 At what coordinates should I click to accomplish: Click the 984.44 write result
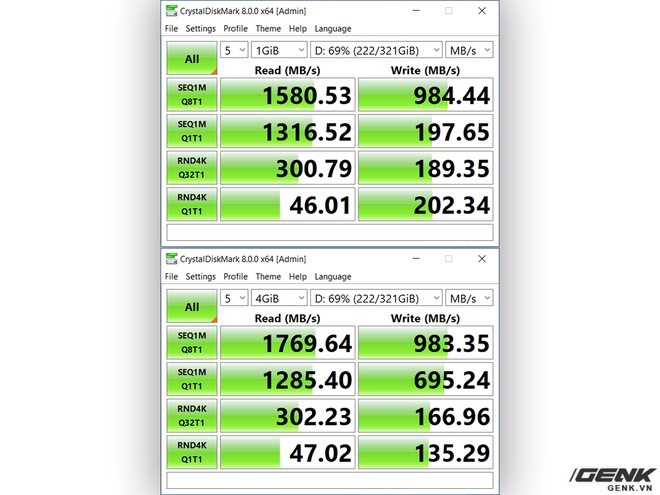pyautogui.click(x=426, y=95)
